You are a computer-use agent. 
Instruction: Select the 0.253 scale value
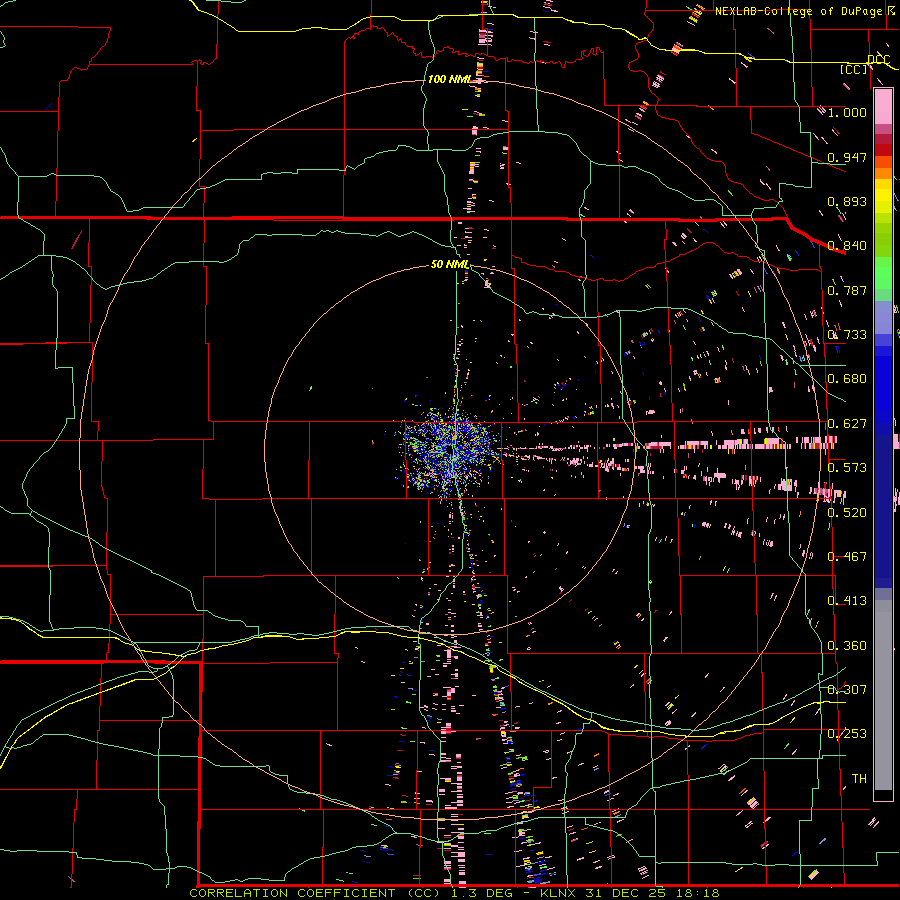(847, 734)
